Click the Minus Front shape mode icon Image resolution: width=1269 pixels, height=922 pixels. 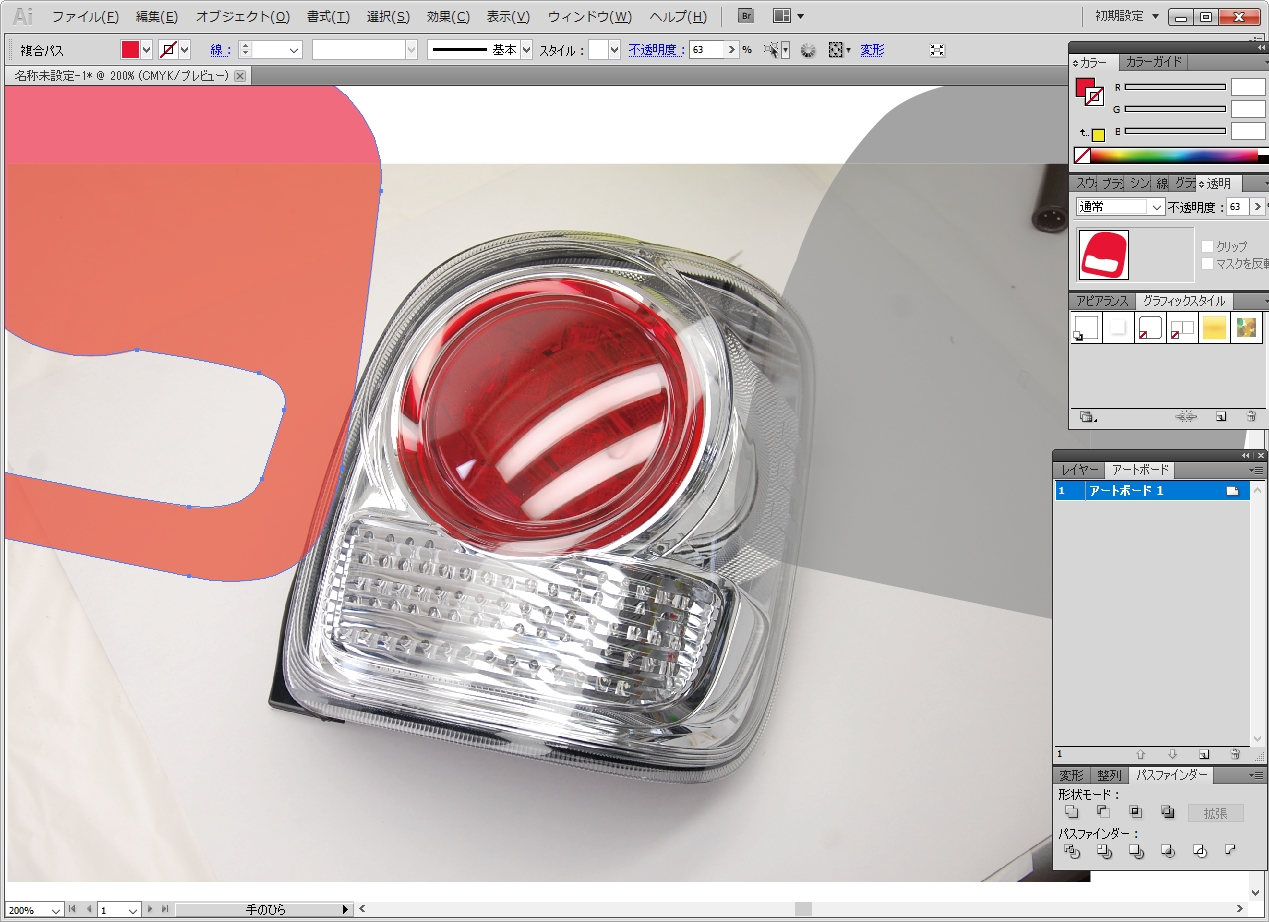(1103, 812)
